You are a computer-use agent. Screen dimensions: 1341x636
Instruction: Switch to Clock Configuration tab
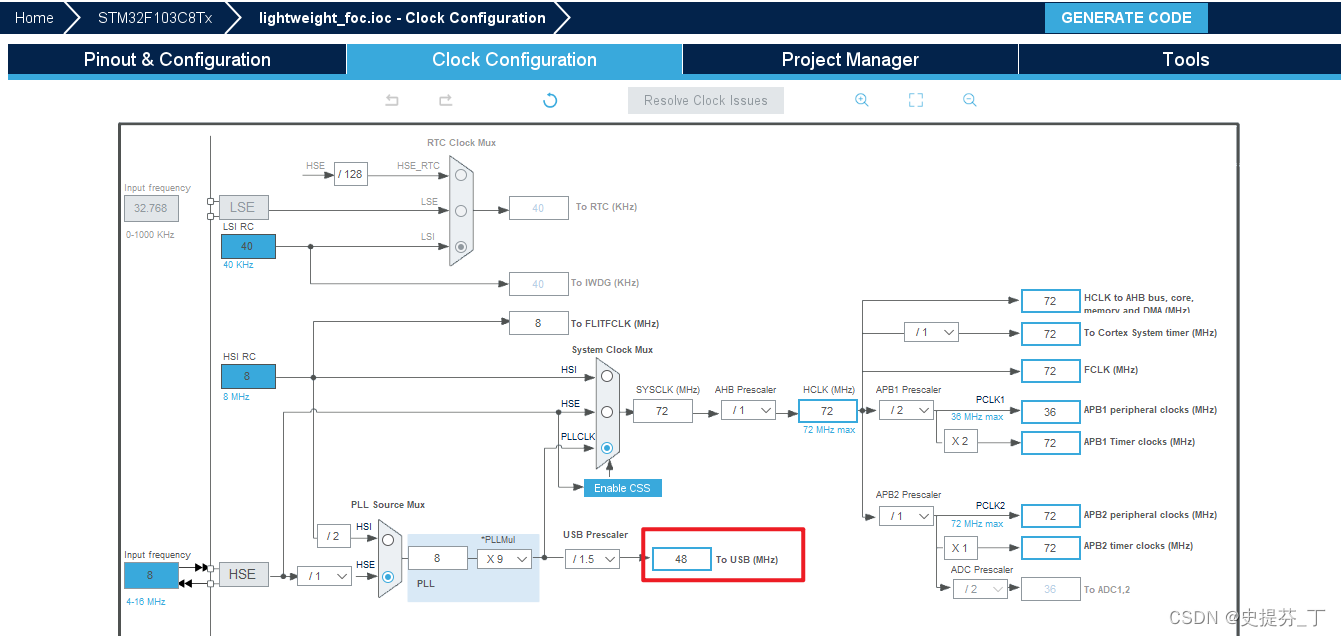coord(514,59)
